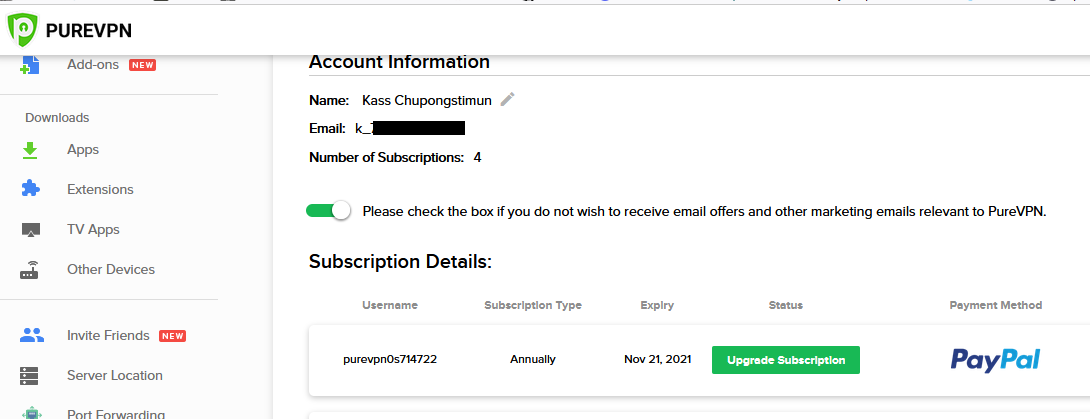
Task: Open the Add-ons icon in the sidebar
Action: tap(30, 65)
